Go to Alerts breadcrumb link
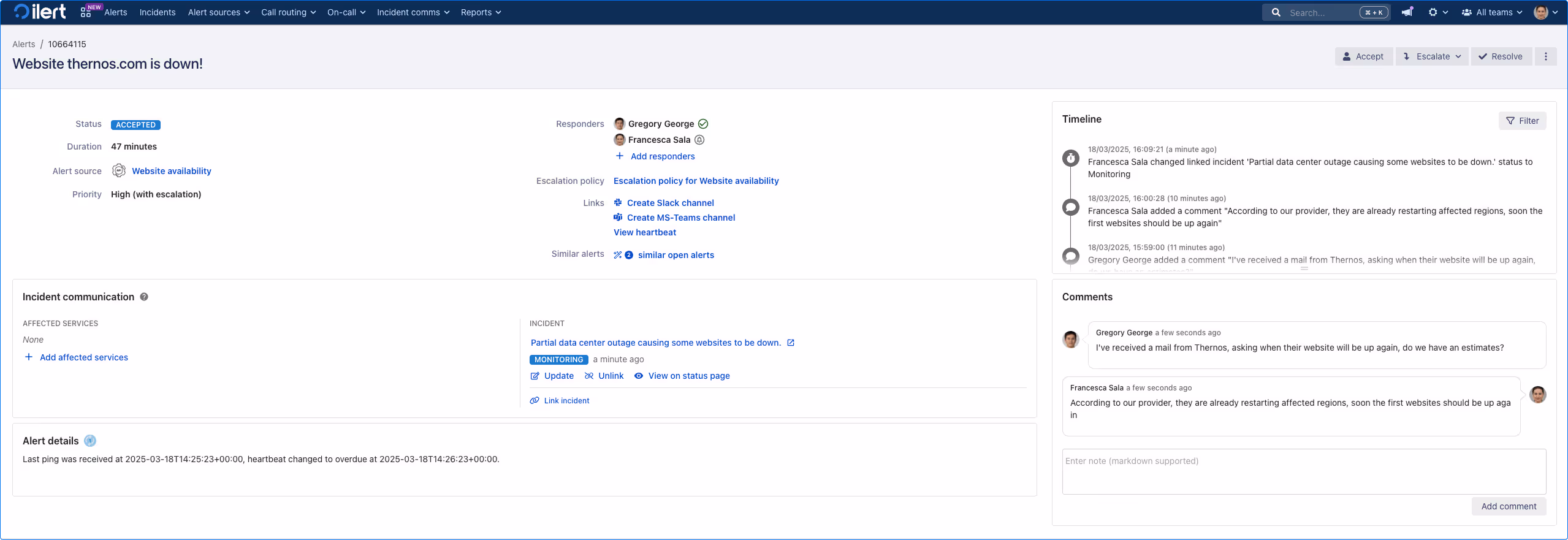The height and width of the screenshot is (540, 1568). pyautogui.click(x=24, y=44)
